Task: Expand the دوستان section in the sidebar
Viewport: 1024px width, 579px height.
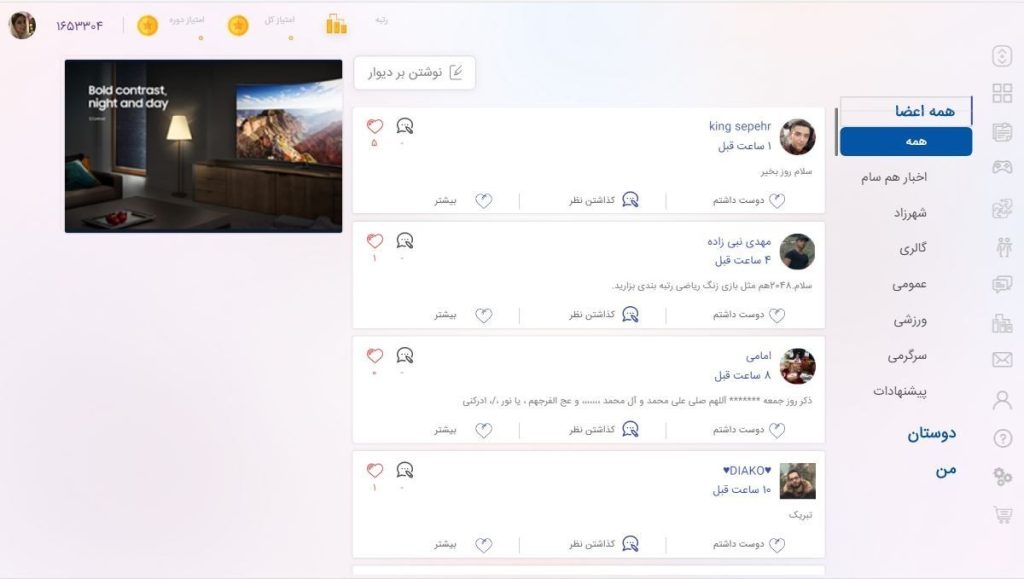Action: coord(931,433)
